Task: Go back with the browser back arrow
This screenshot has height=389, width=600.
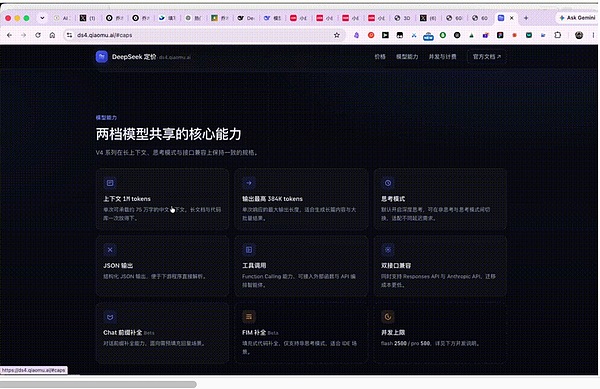Action: pyautogui.click(x=10, y=35)
